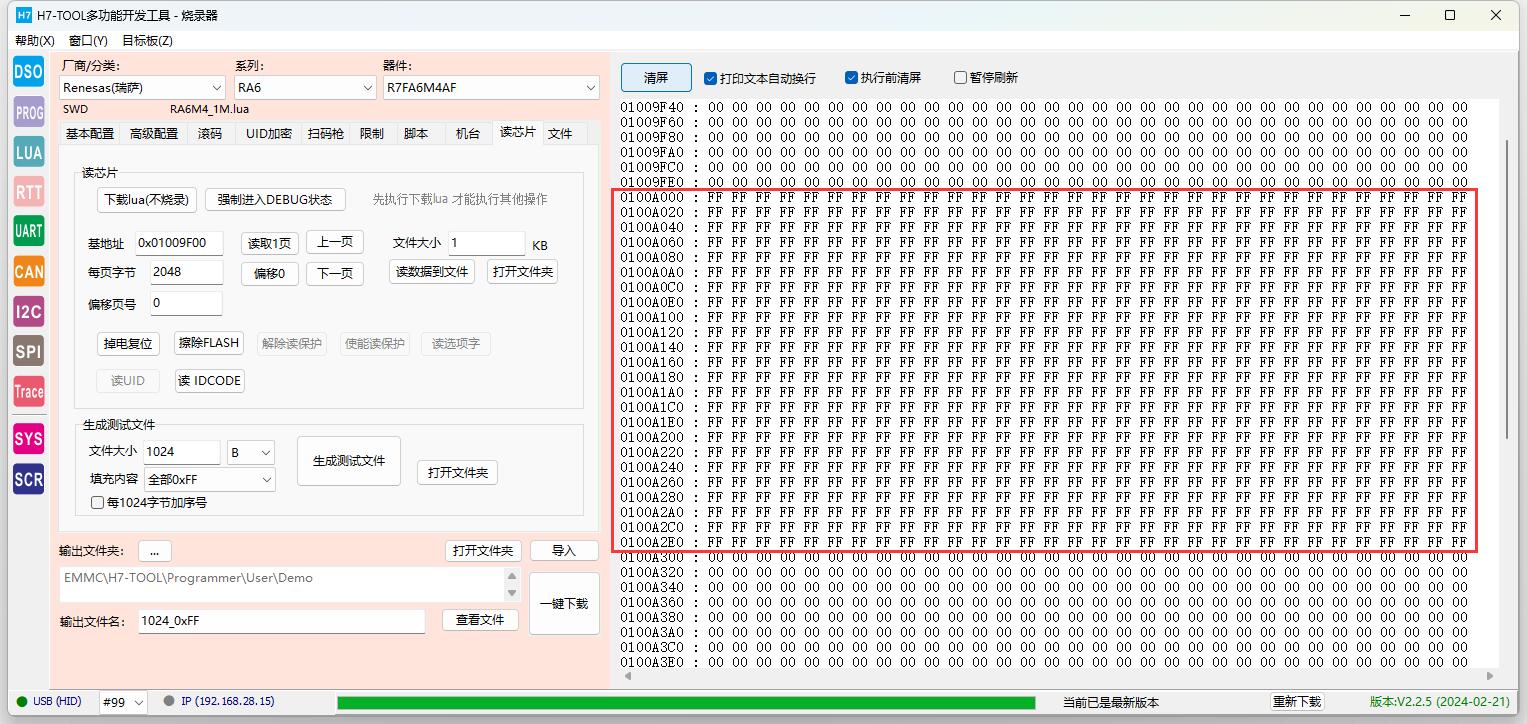This screenshot has width=1527, height=724.
Task: Switch to the 文件 tab
Action: pos(560,133)
